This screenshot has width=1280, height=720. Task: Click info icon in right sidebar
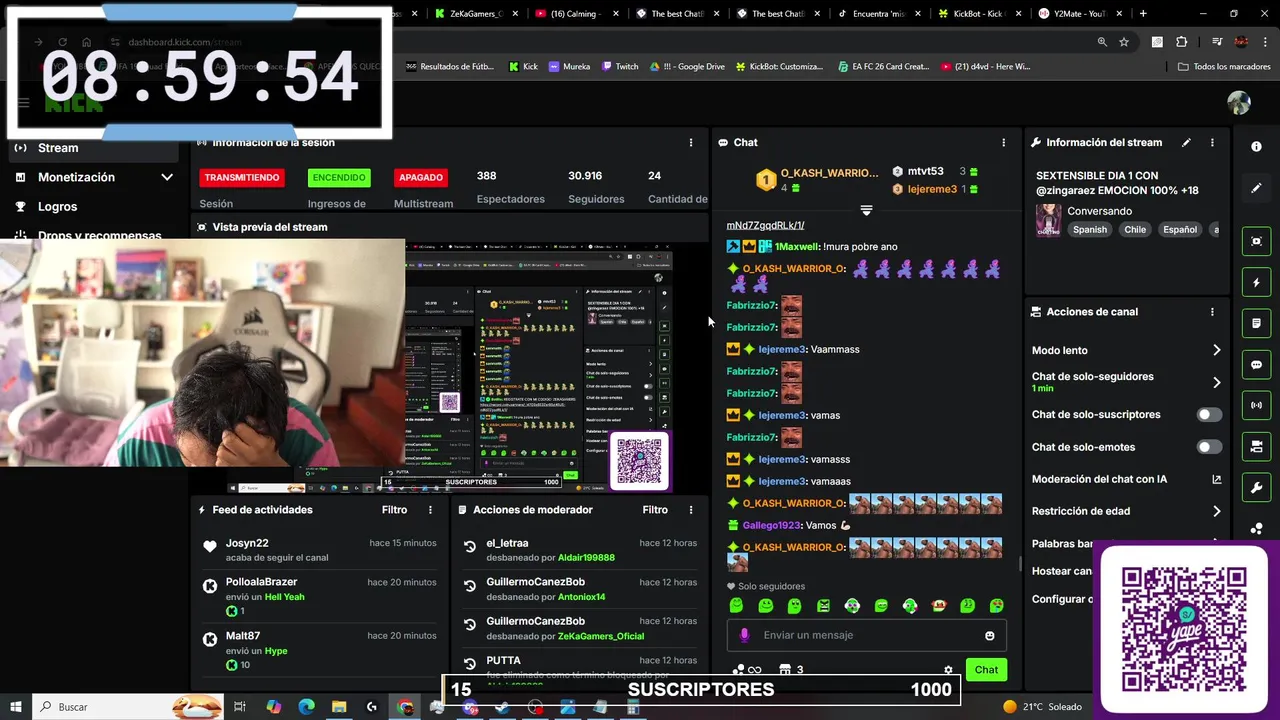(1257, 146)
